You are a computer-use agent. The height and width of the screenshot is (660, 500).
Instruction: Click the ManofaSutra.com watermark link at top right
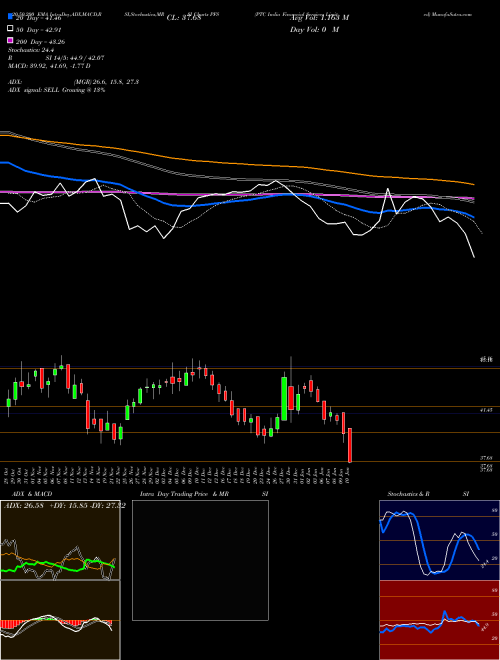(x=448, y=14)
